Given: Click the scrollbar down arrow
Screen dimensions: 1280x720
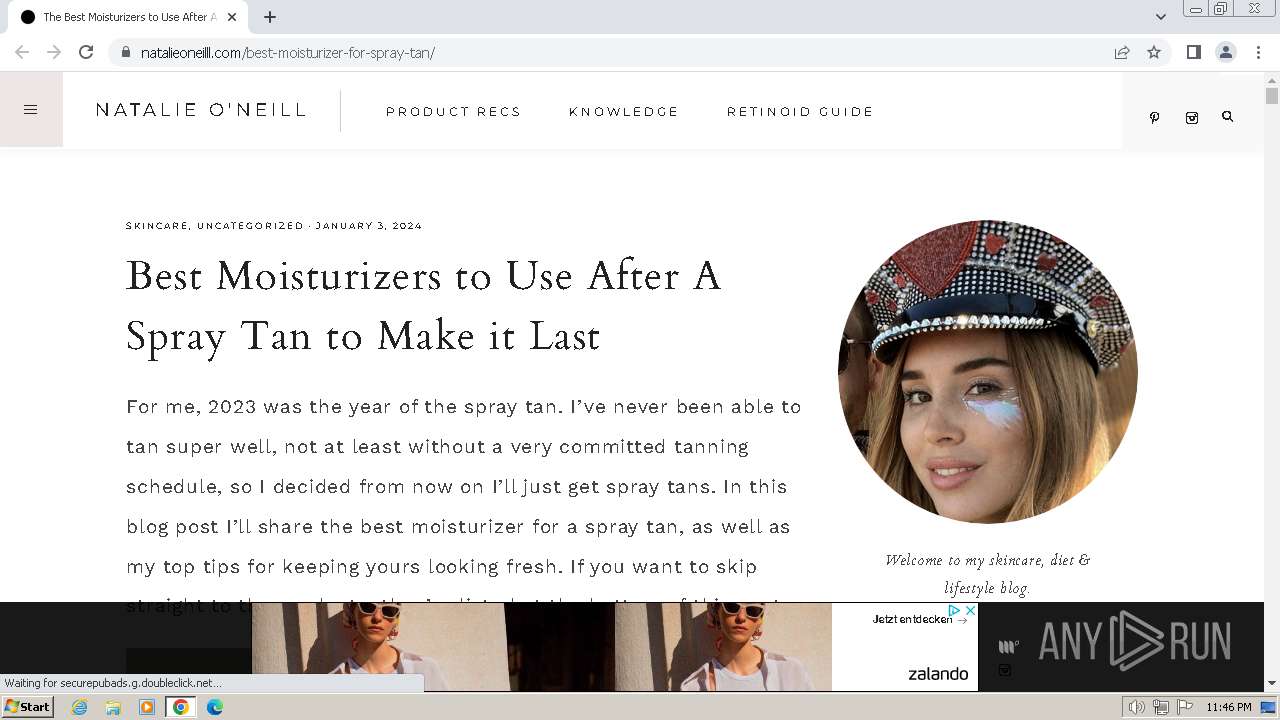Looking at the screenshot, I should click(1271, 684).
